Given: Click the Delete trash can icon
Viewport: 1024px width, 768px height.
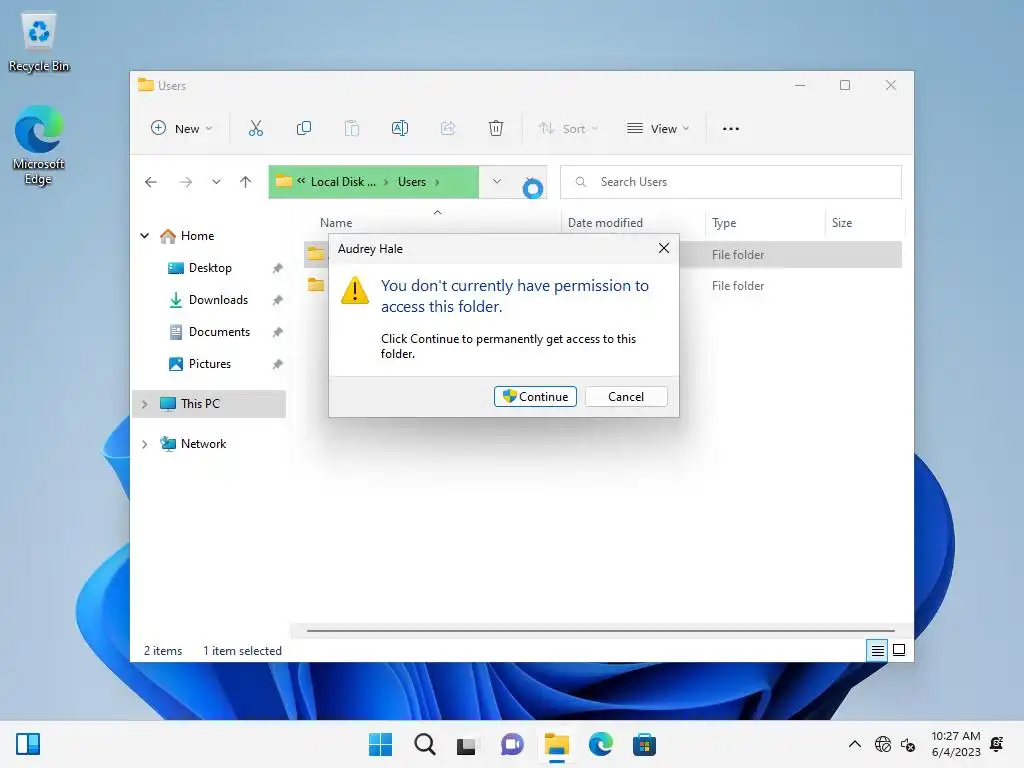Looking at the screenshot, I should point(496,129).
